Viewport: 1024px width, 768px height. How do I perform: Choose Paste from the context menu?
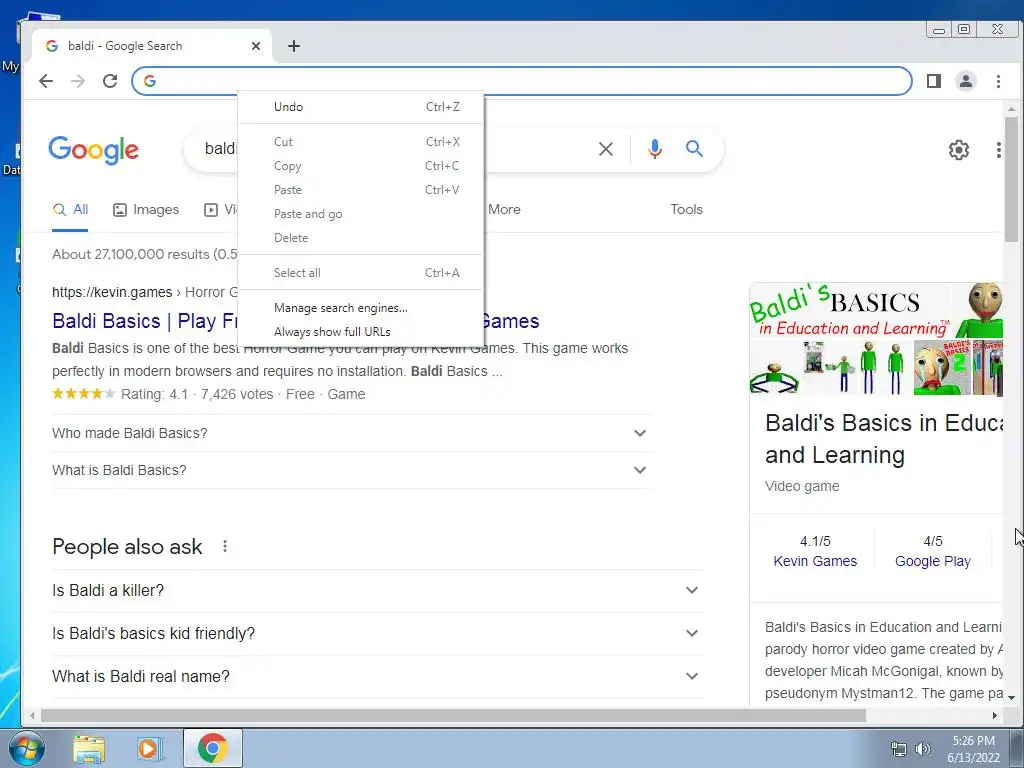click(x=360, y=190)
